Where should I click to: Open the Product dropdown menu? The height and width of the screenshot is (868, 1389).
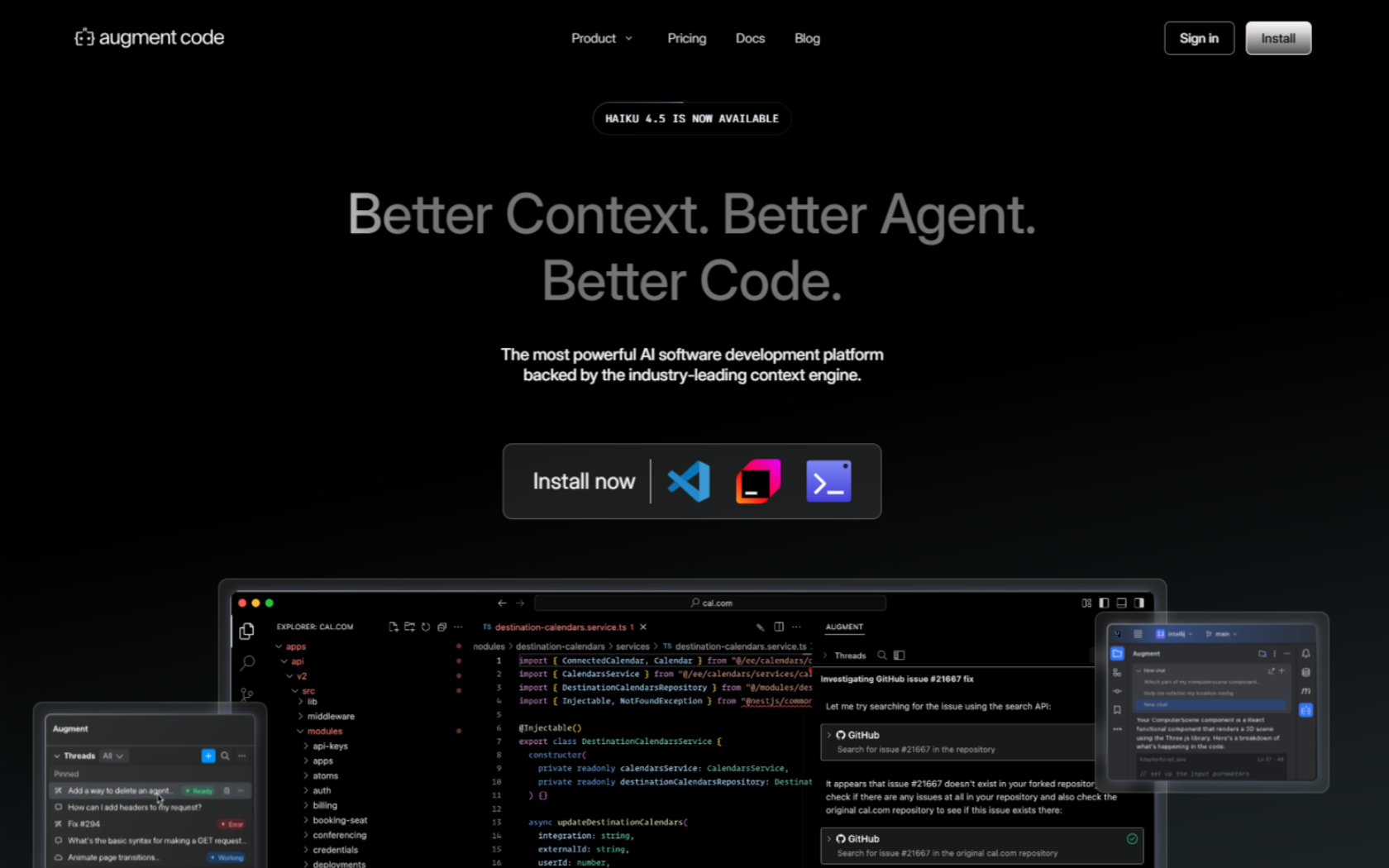pos(601,38)
